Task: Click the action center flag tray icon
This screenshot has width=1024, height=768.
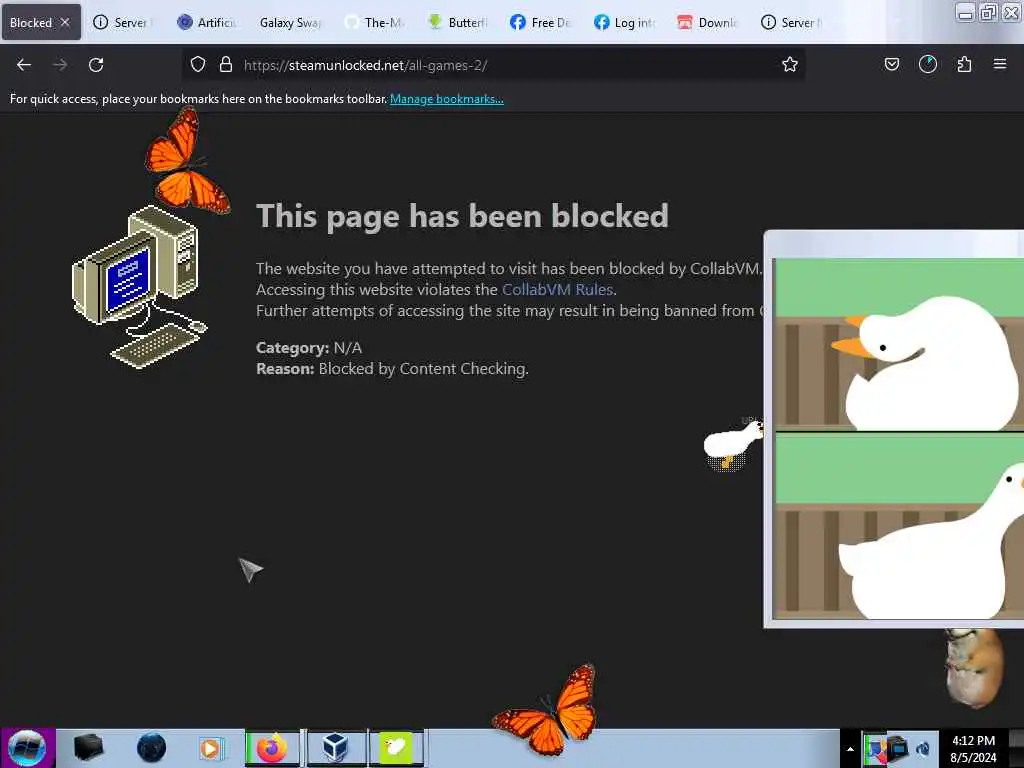Action: tap(875, 749)
